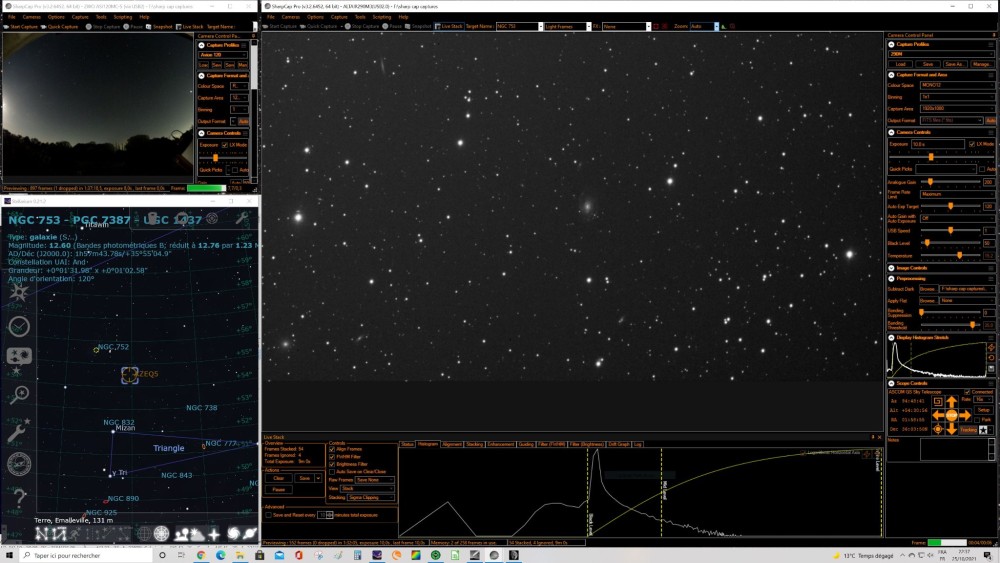Image resolution: width=1000 pixels, height=563 pixels.
Task: Toggle LX Mode in the small SharpCap window
Action: pos(224,145)
